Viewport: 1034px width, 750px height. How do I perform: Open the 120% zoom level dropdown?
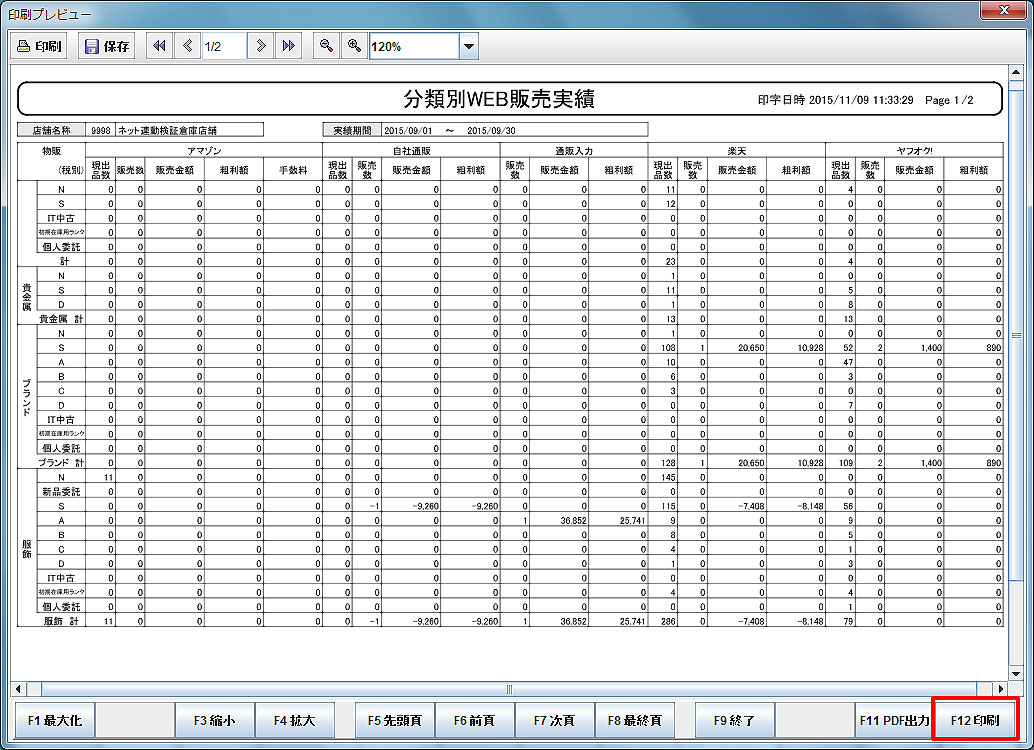(468, 46)
